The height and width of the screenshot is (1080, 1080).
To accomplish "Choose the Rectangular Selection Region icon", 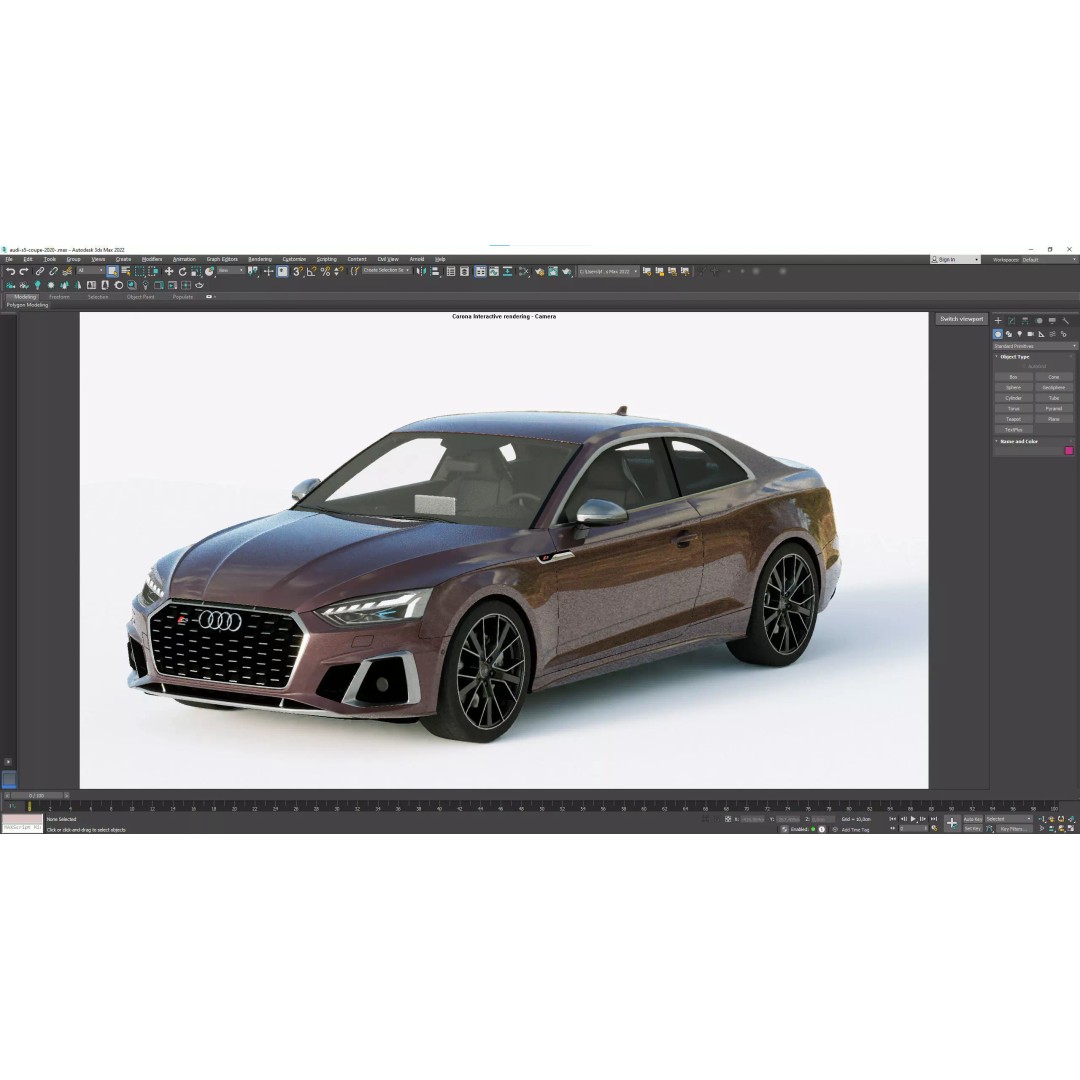I will pos(140,271).
